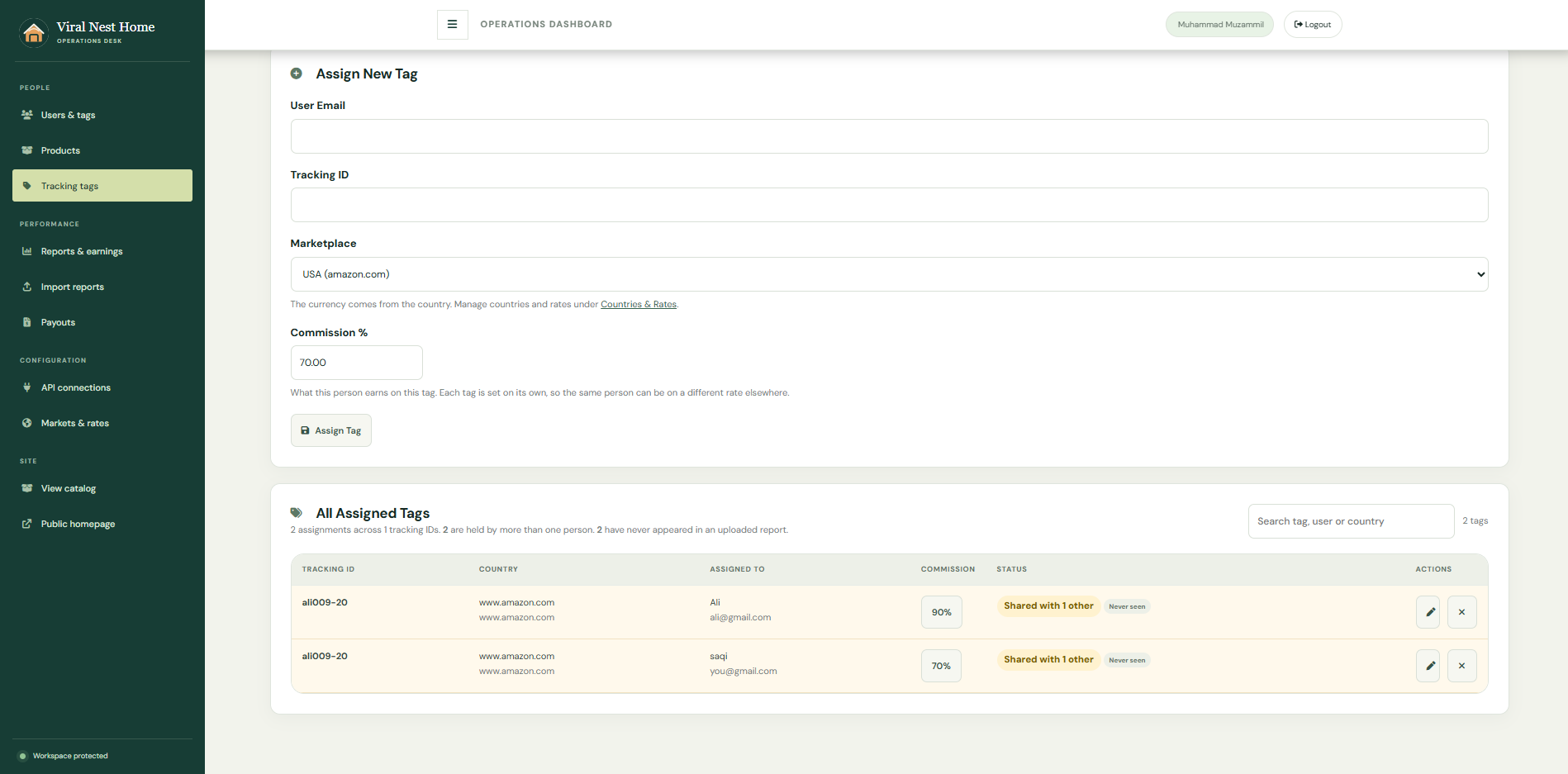
Task: Click the Reports & earnings chart icon
Action: point(27,251)
